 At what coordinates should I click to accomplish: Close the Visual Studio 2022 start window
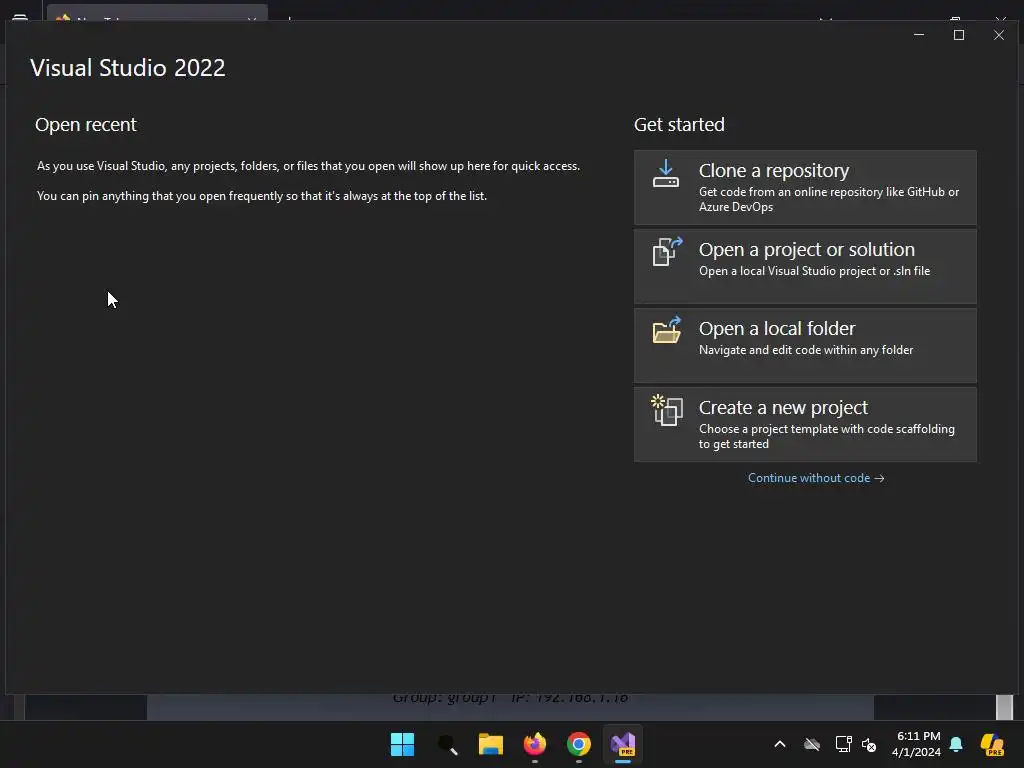[x=999, y=35]
